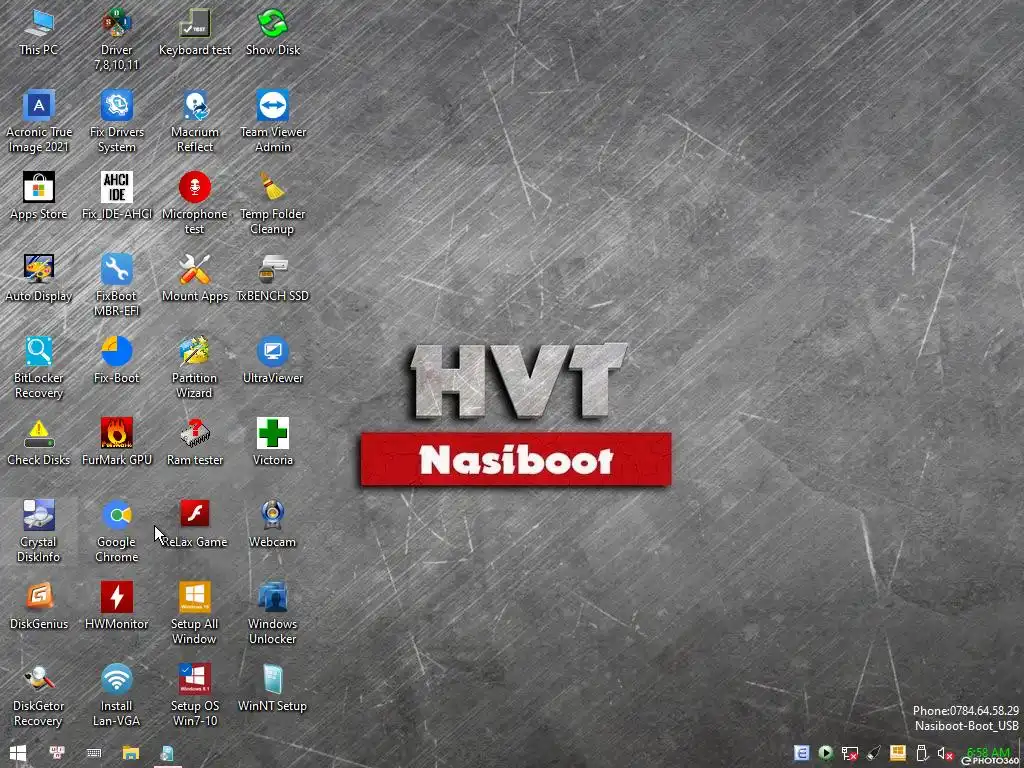The width and height of the screenshot is (1024, 768).
Task: Open This PC desktop icon
Action: click(39, 33)
